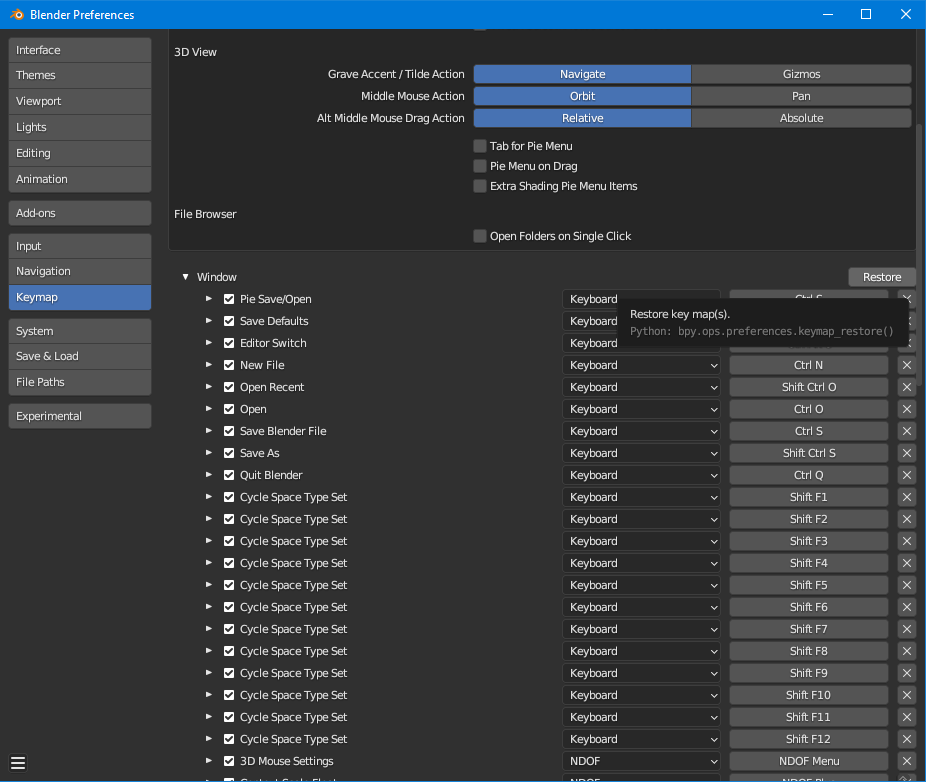
Task: Open the Quit Blender Keyboard type dropdown
Action: point(641,475)
